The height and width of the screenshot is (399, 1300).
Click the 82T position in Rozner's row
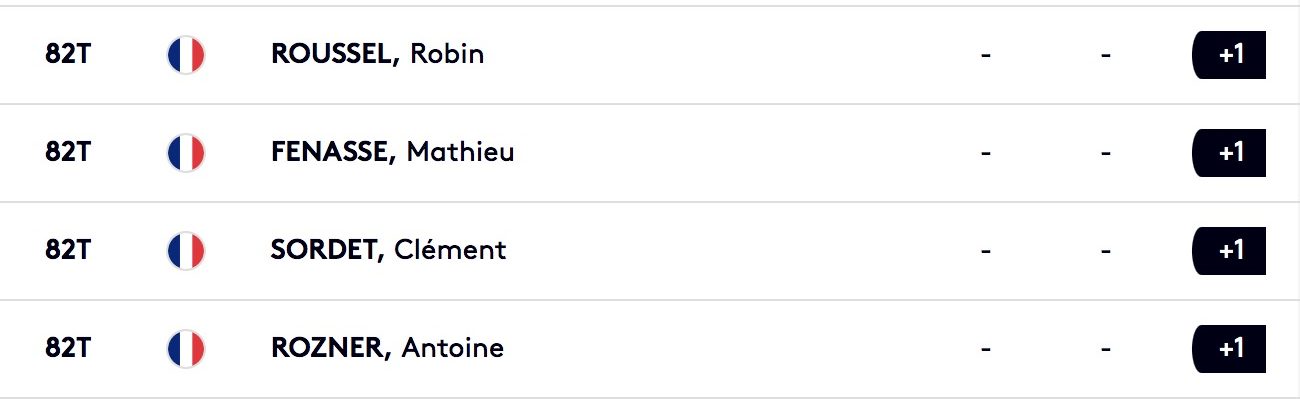68,348
